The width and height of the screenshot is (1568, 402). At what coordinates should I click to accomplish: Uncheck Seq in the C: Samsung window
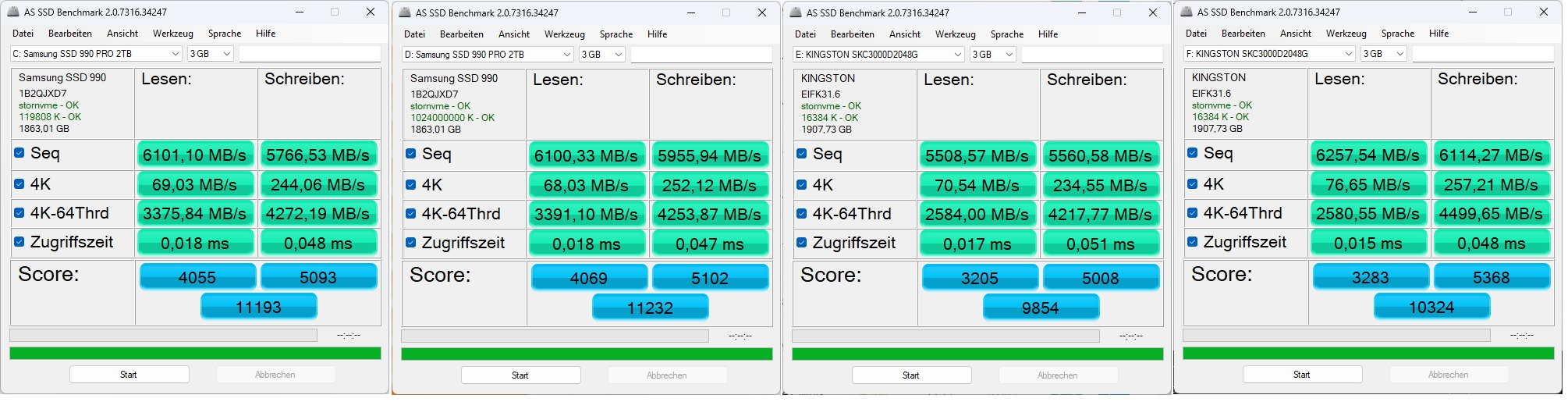tap(20, 153)
